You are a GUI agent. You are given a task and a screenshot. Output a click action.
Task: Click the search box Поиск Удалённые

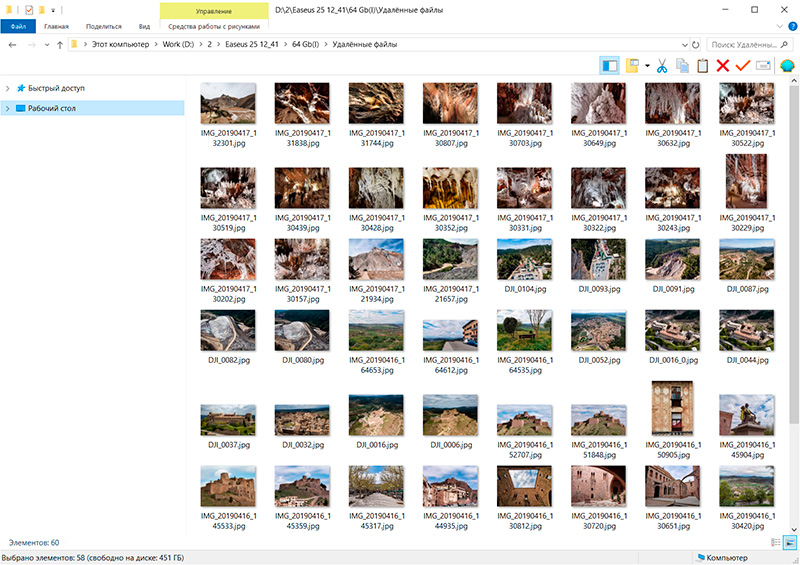(745, 45)
